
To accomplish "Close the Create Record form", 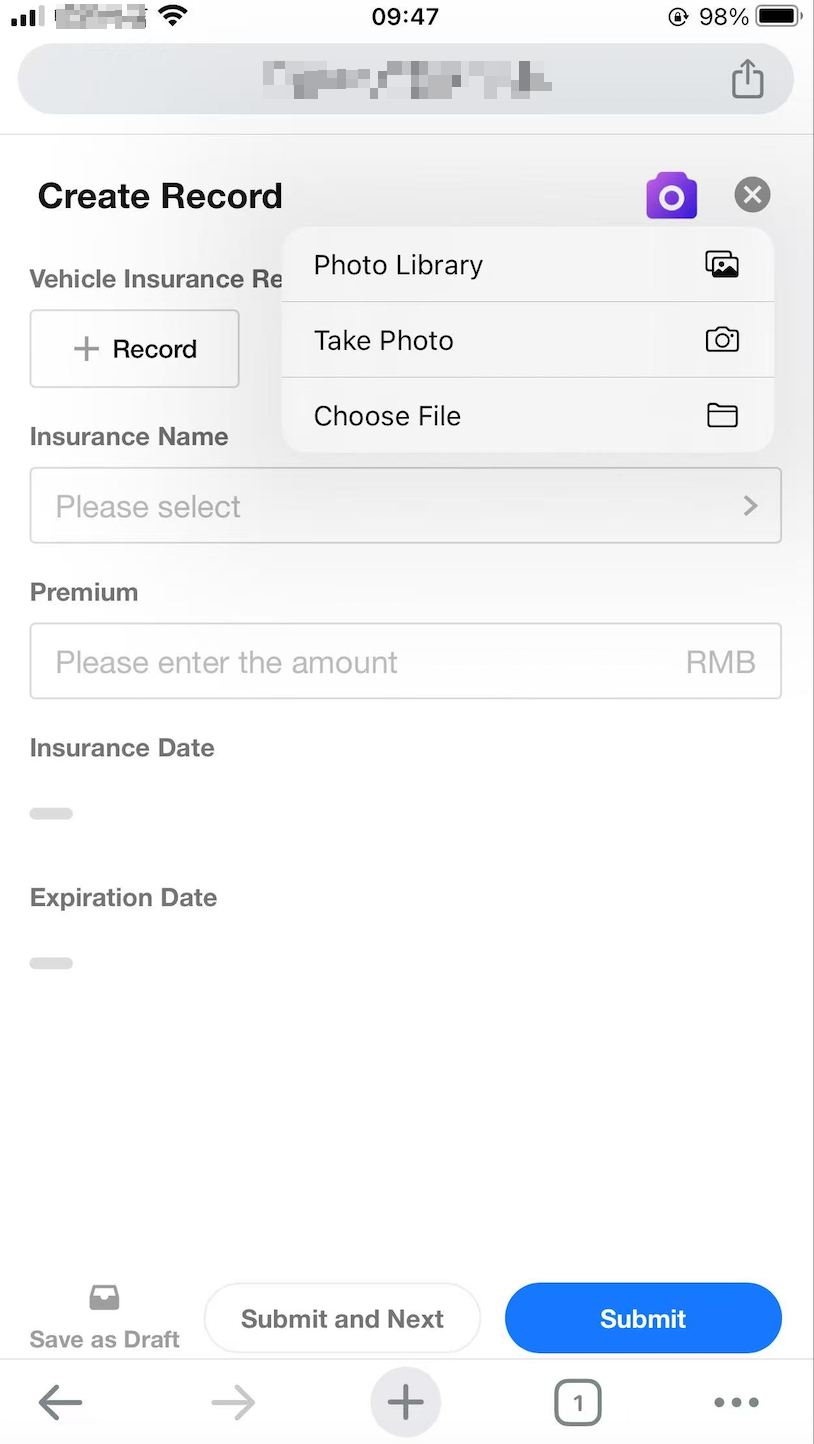I will [752, 195].
